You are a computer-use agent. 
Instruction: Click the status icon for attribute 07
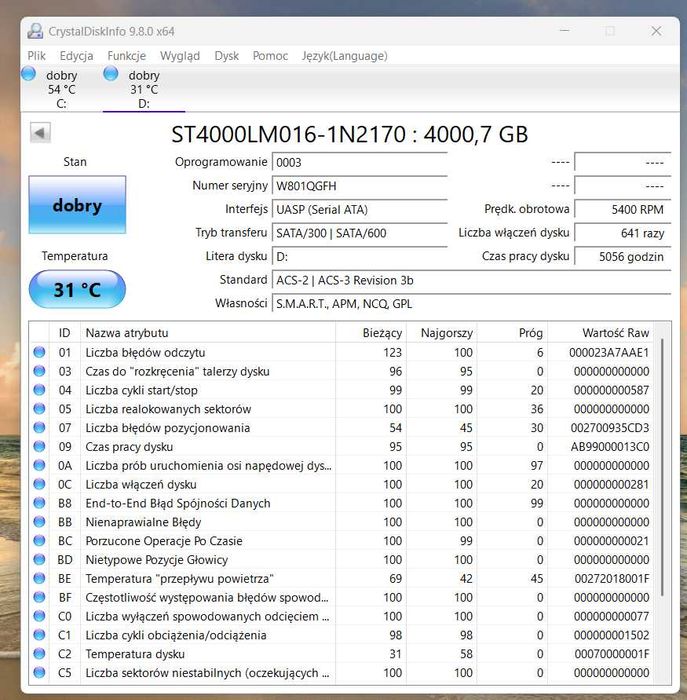coord(39,428)
